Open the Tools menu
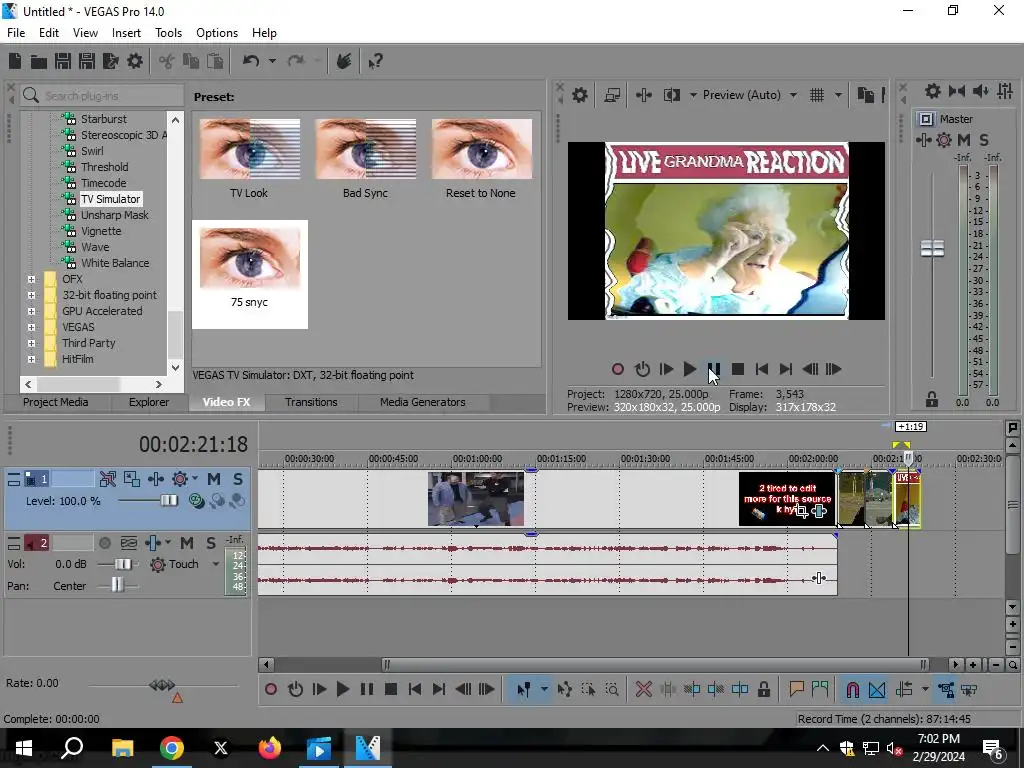The width and height of the screenshot is (1024, 768). [x=168, y=33]
